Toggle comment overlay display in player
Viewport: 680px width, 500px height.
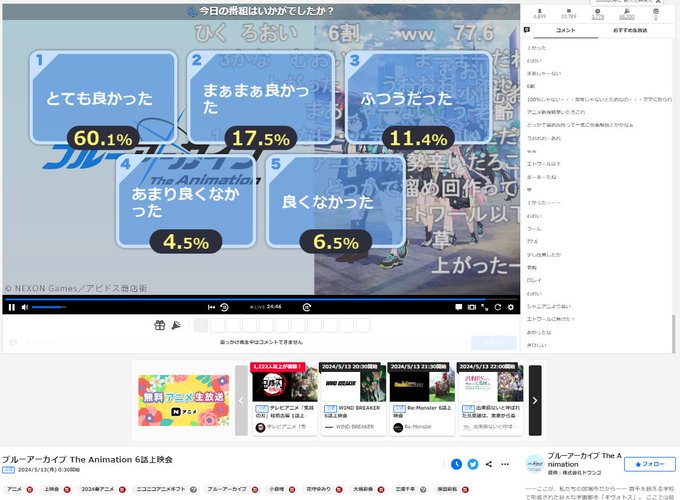[458, 307]
